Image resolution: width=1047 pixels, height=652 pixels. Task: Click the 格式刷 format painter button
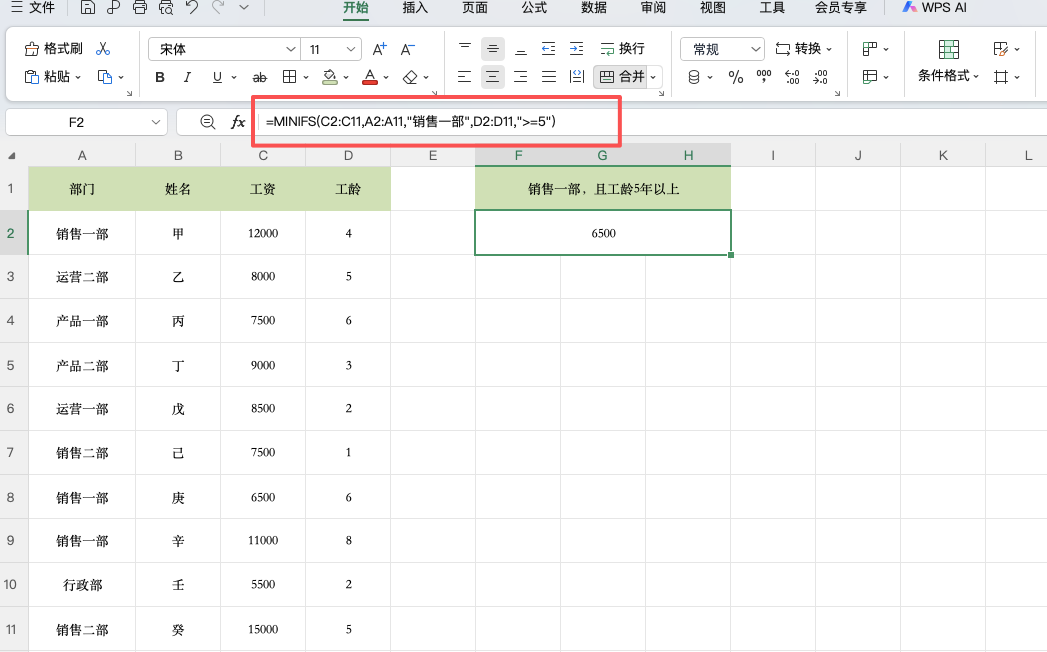[53, 49]
